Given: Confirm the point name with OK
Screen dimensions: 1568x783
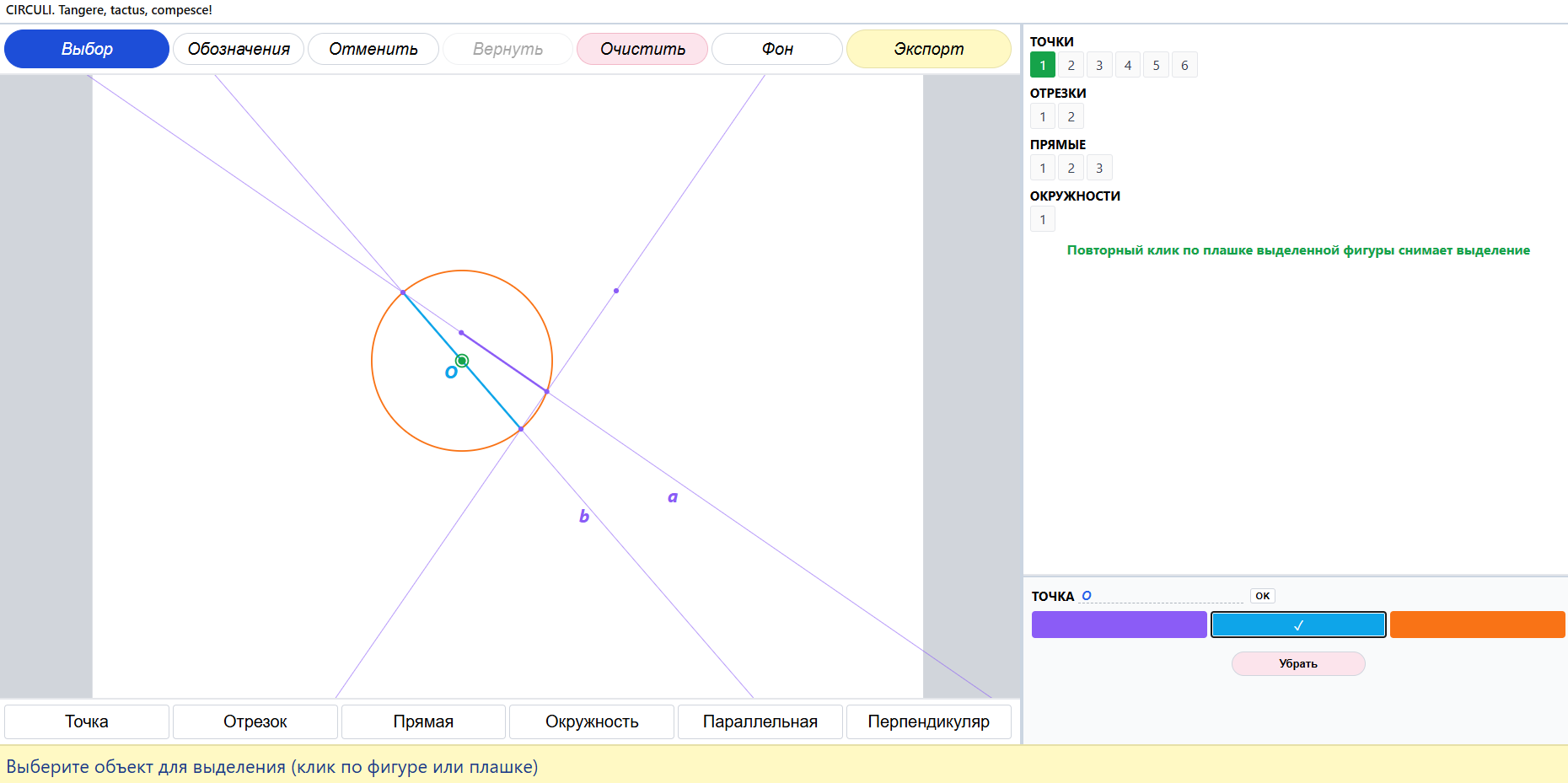Looking at the screenshot, I should coord(1262,596).
